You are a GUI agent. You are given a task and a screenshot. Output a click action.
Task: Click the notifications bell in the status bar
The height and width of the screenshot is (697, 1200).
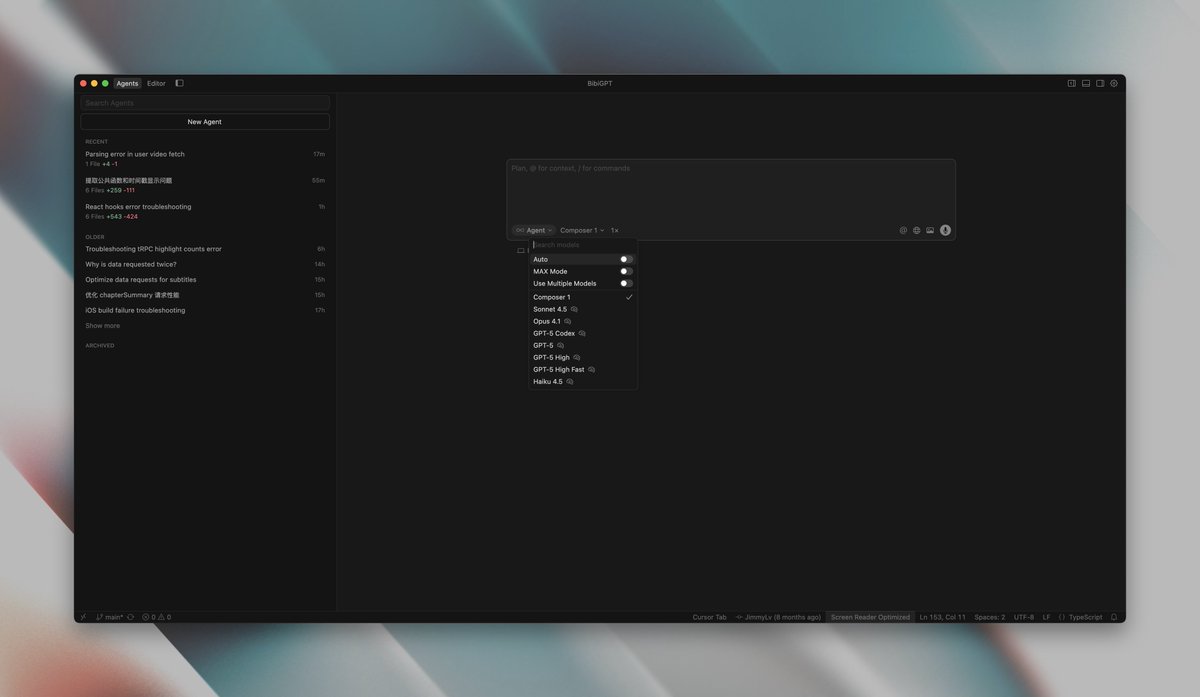pos(1113,616)
